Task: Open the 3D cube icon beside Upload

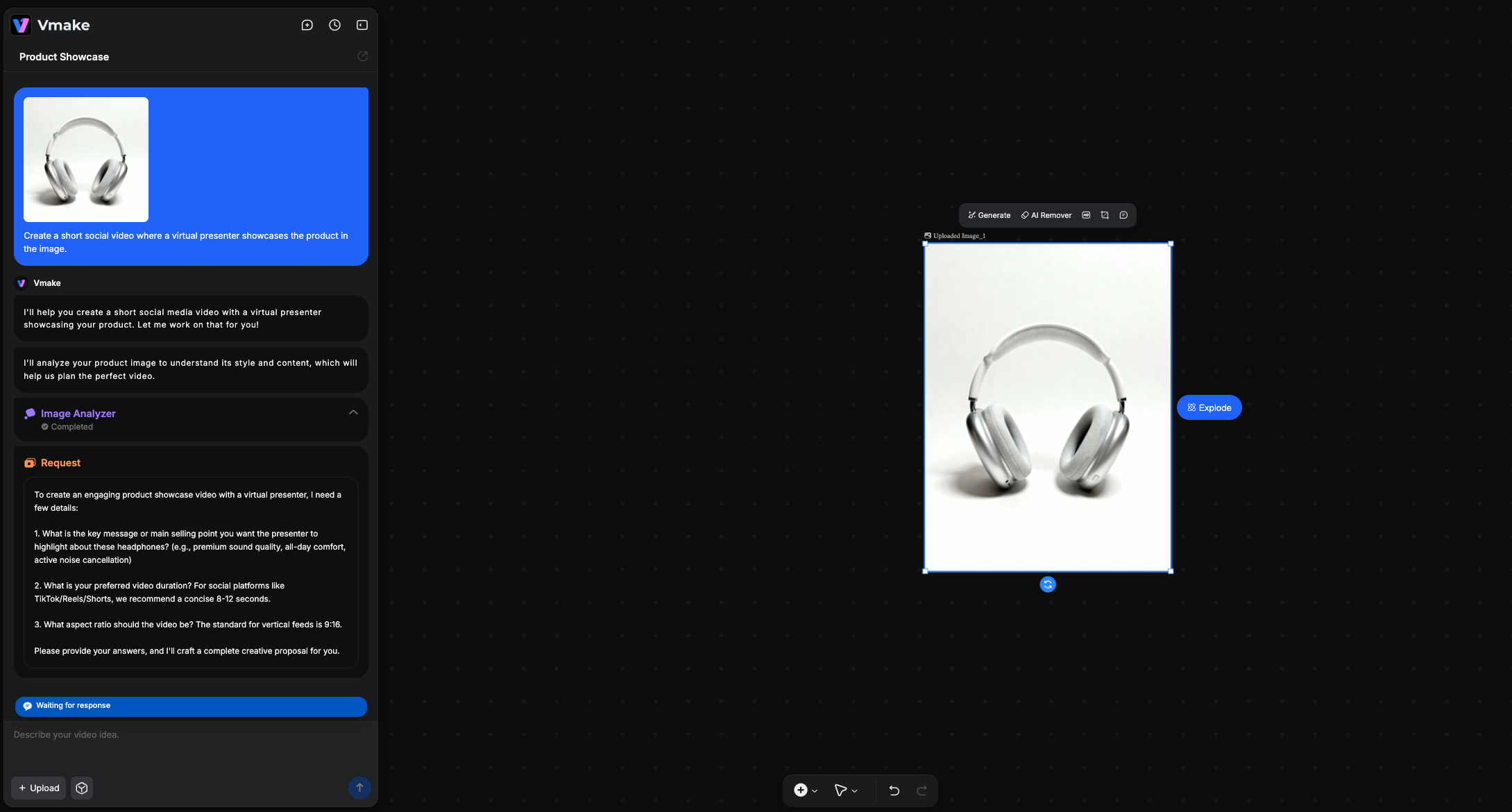Action: pos(82,788)
